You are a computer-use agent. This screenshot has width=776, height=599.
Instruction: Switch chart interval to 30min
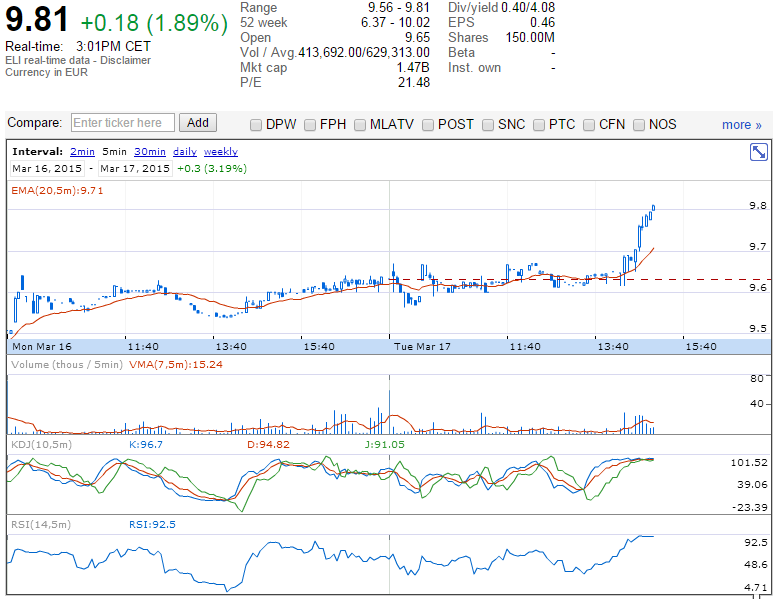pyautogui.click(x=150, y=151)
